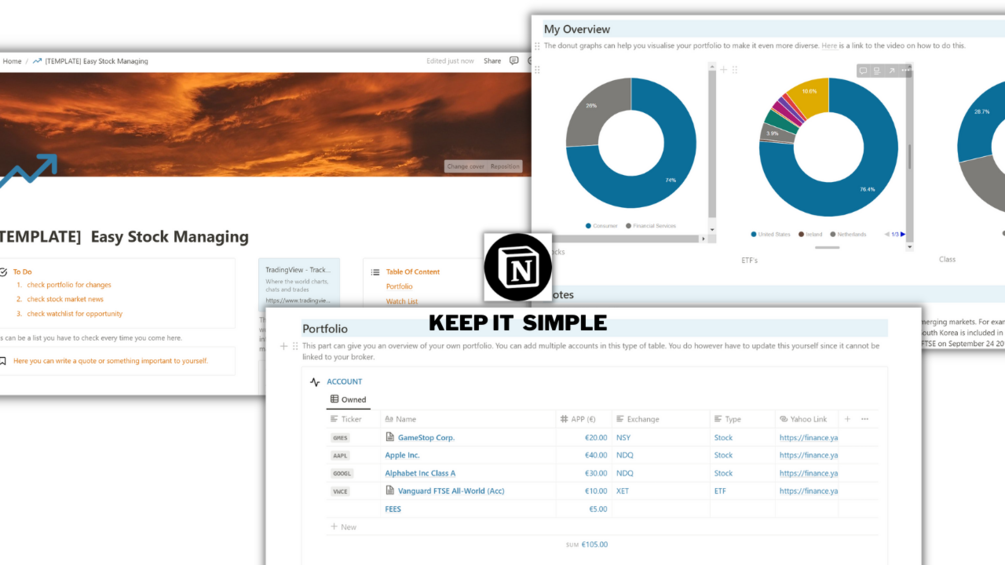Open Exchange column header menu
This screenshot has width=1005, height=565.
(660, 419)
